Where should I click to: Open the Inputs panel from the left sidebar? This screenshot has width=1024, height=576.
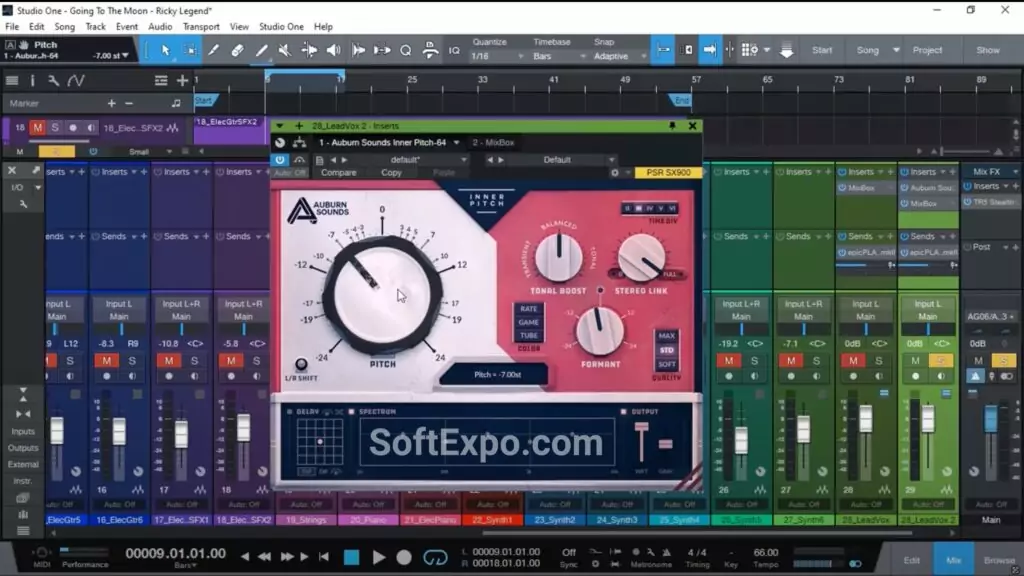click(22, 432)
